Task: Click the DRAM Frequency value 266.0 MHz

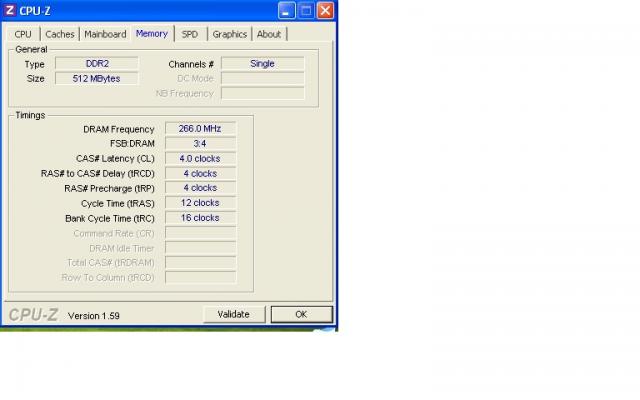Action: pyautogui.click(x=200, y=129)
